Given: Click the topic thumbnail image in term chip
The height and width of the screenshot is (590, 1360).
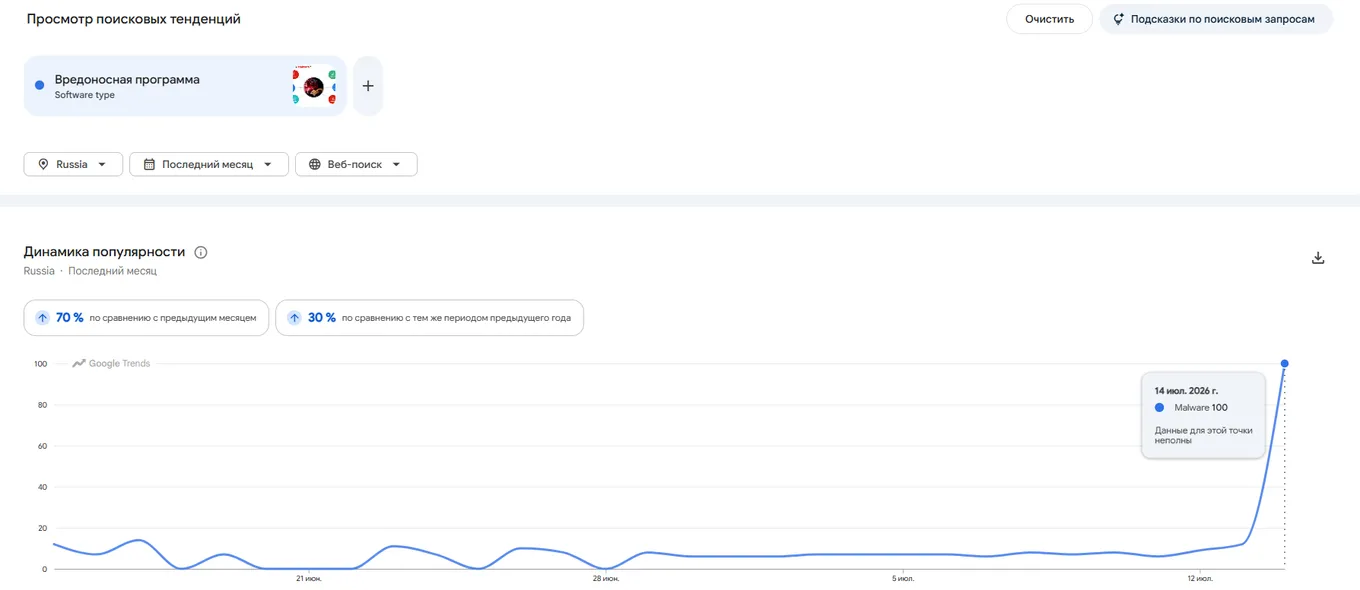Looking at the screenshot, I should coord(314,86).
